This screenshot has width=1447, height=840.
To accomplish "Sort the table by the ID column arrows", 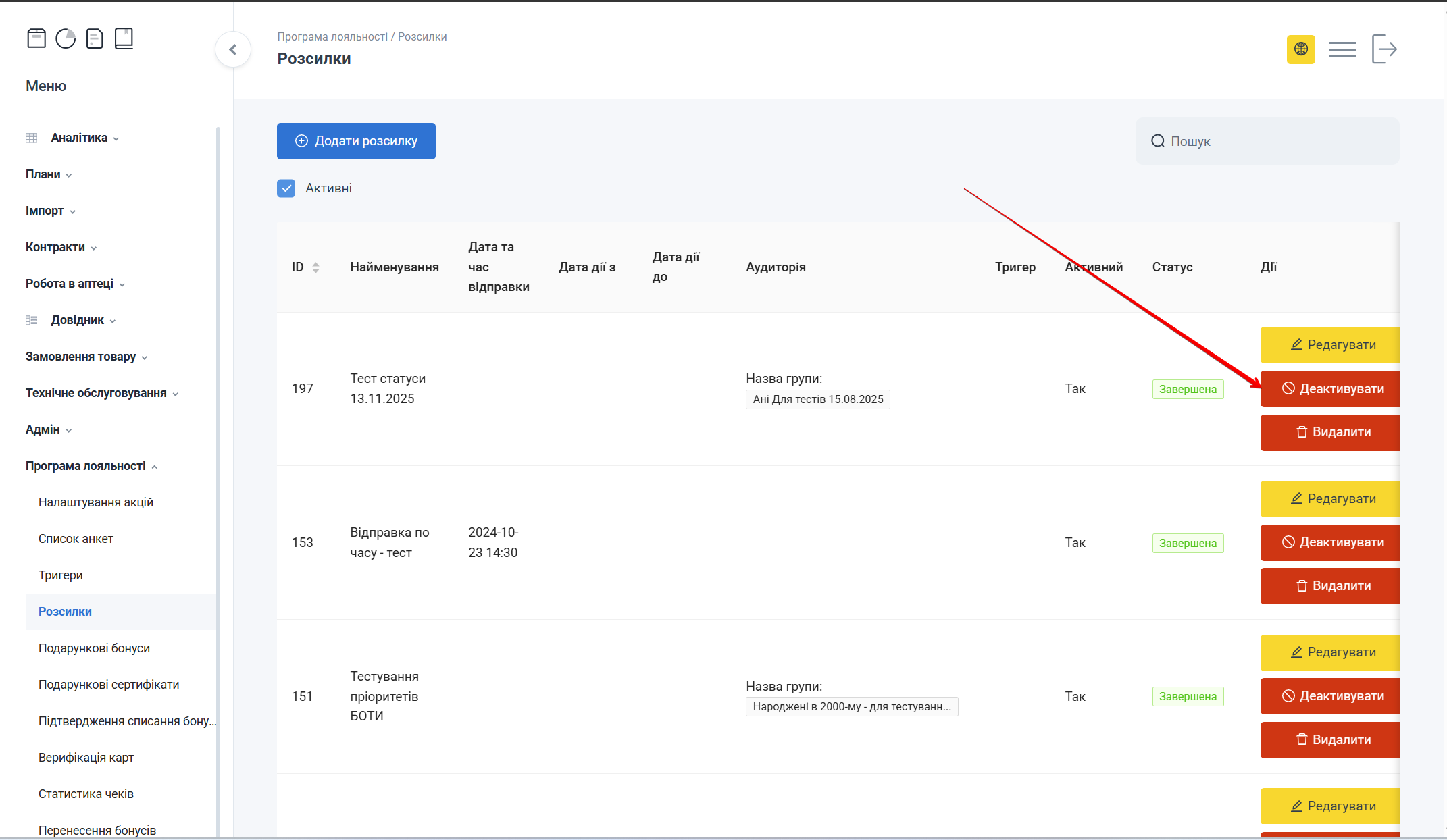I will [x=315, y=267].
